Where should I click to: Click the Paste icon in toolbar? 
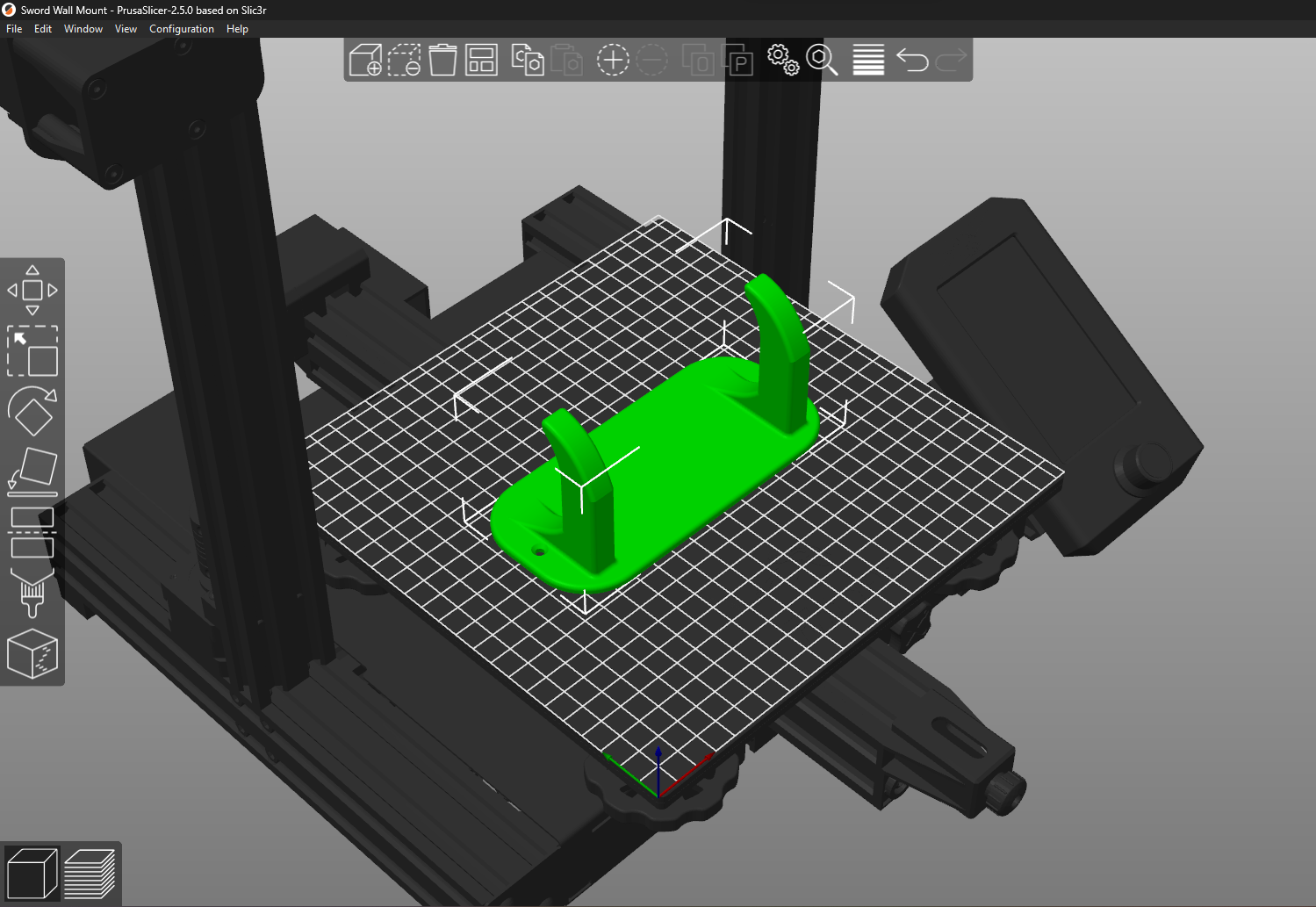(567, 60)
